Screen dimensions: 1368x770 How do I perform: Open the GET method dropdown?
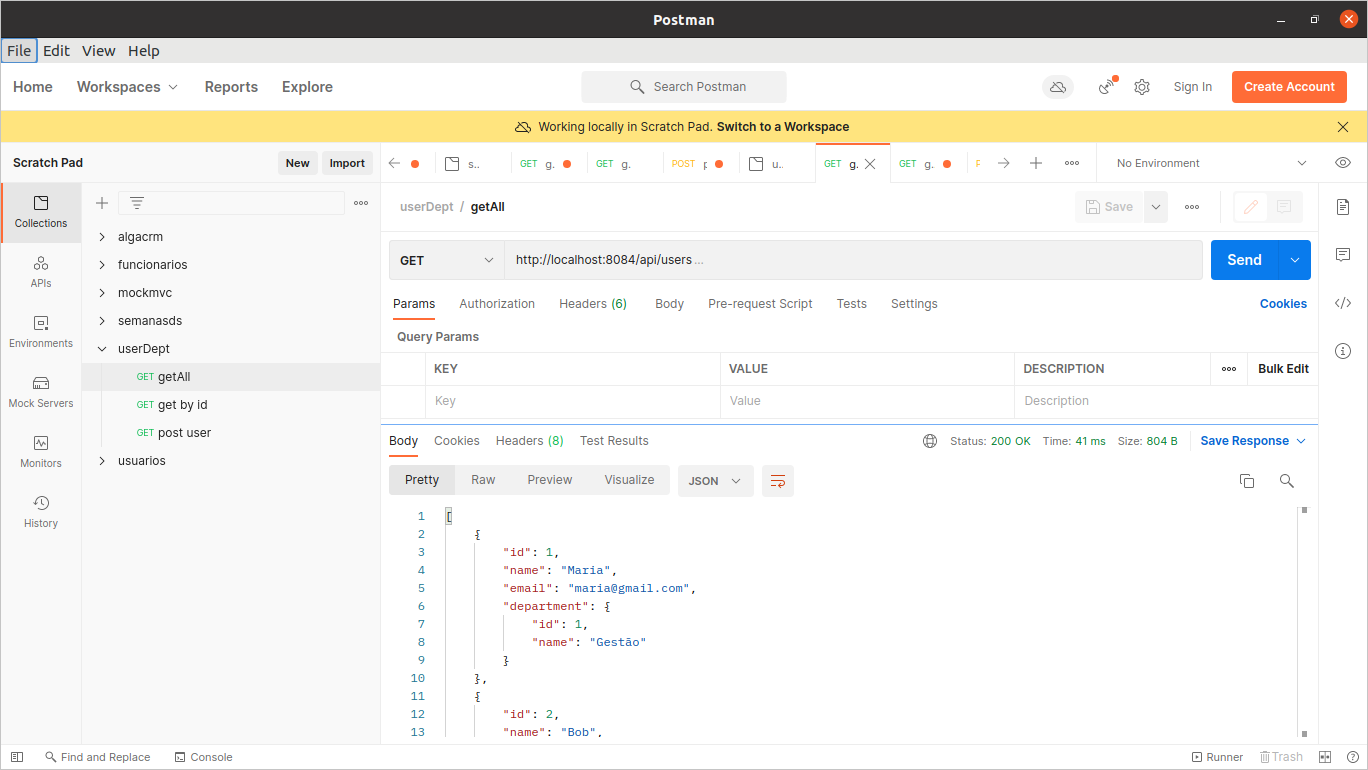pos(447,260)
